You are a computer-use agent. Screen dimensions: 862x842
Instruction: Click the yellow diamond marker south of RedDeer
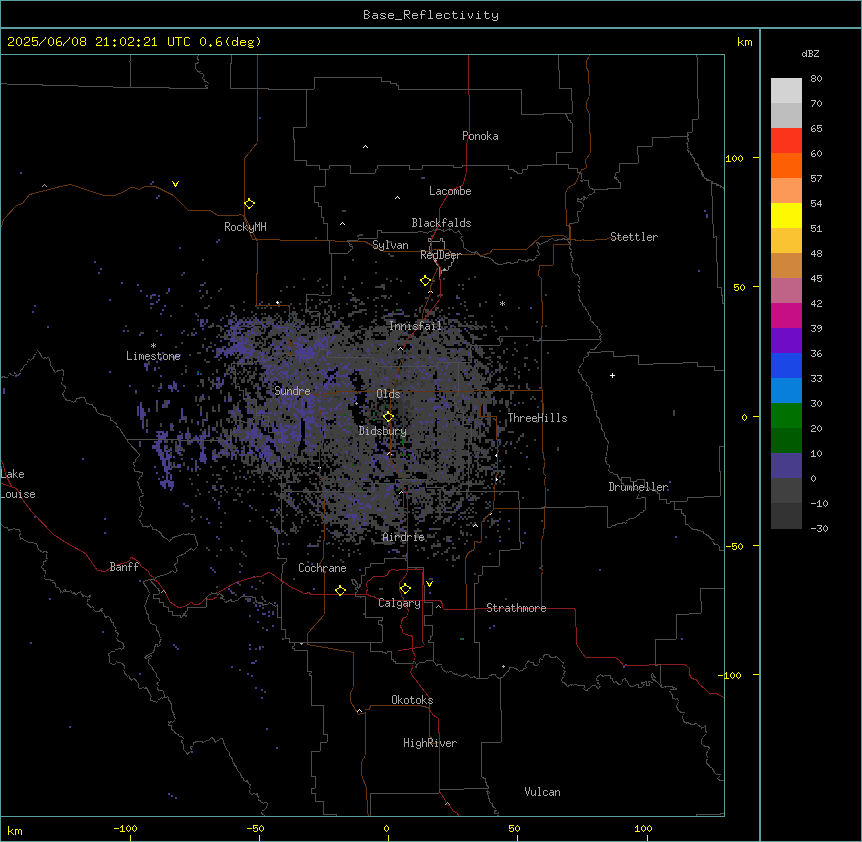(x=425, y=281)
